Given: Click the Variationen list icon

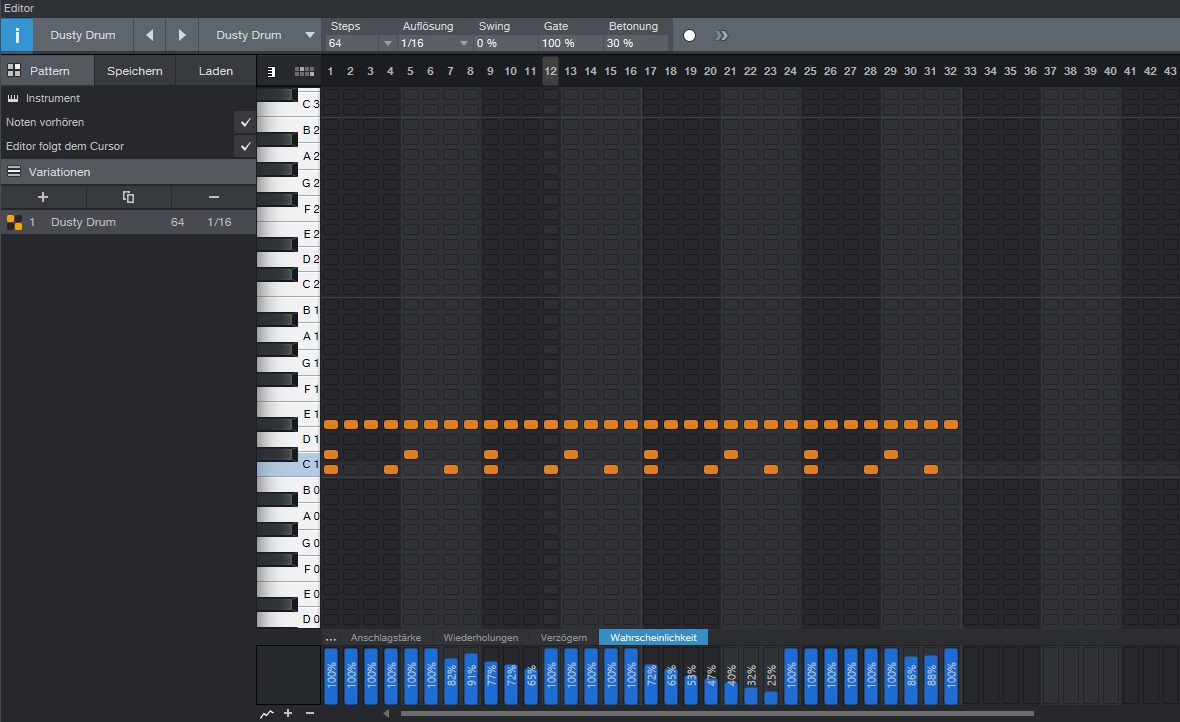Looking at the screenshot, I should (x=14, y=171).
